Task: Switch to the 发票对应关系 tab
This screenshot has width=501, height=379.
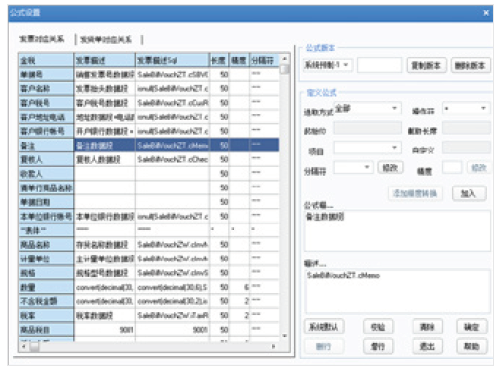Action: pos(42,39)
